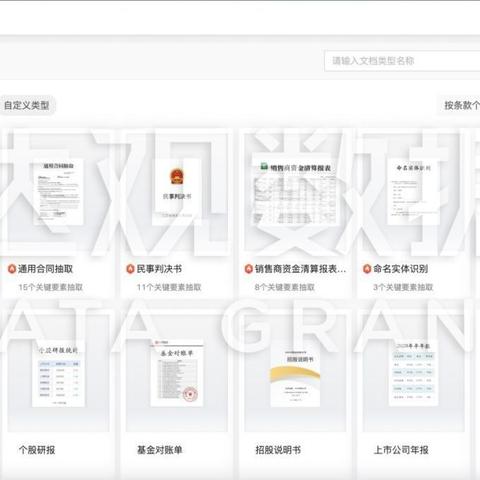Viewport: 480px width, 480px height.
Task: Click the 通用合同抽取 title
Action: click(45, 269)
